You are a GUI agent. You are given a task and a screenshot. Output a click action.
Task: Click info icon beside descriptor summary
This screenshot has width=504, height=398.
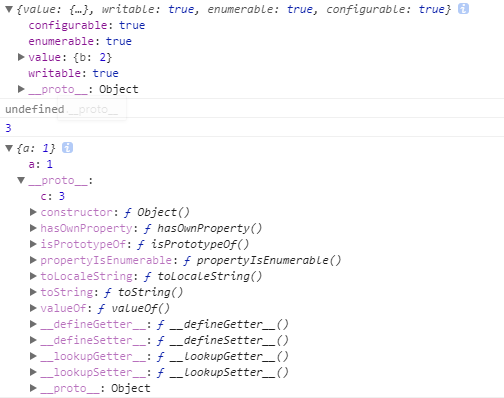(x=463, y=9)
